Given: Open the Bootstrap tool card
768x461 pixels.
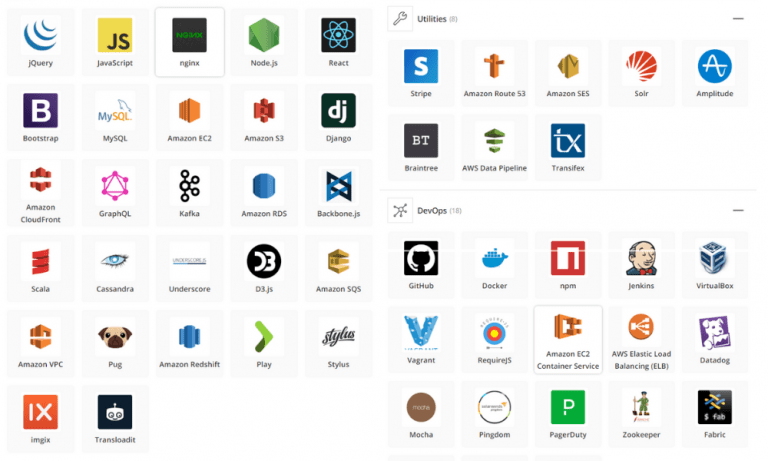Looking at the screenshot, I should click(x=41, y=118).
